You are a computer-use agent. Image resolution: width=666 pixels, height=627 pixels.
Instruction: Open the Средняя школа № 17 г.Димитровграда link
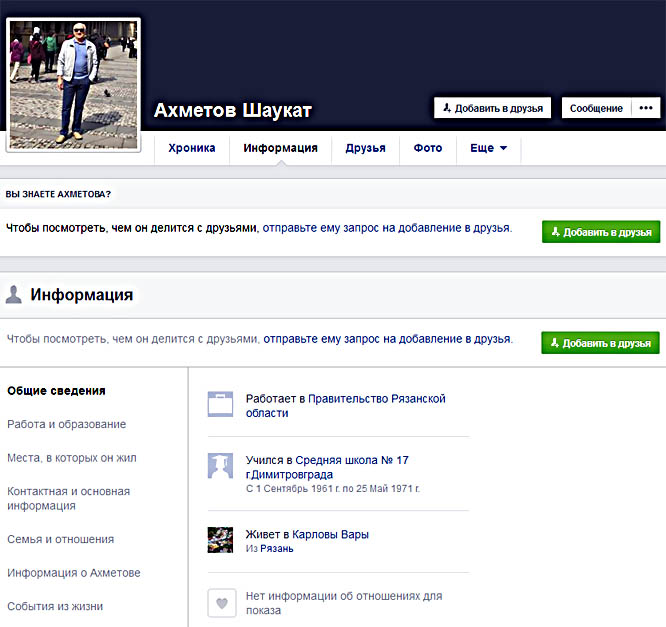327,467
